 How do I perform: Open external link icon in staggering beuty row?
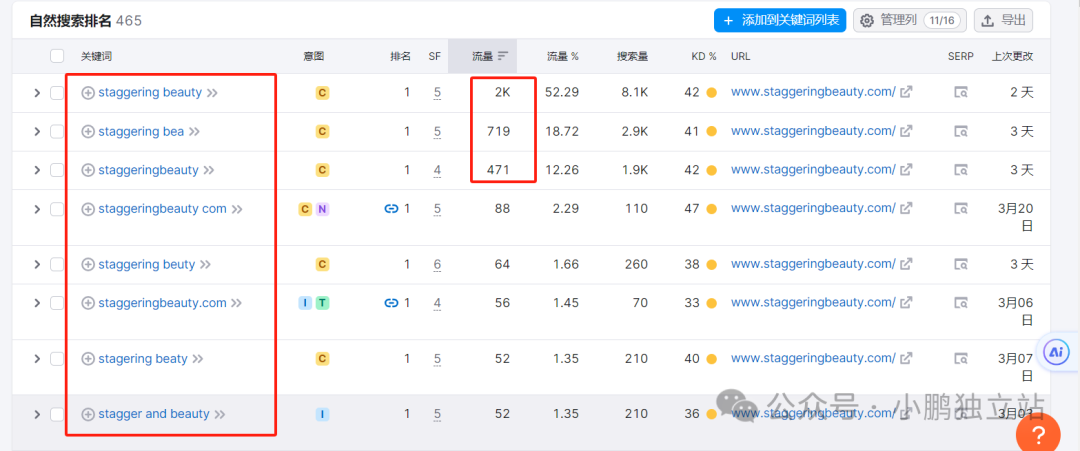click(906, 263)
